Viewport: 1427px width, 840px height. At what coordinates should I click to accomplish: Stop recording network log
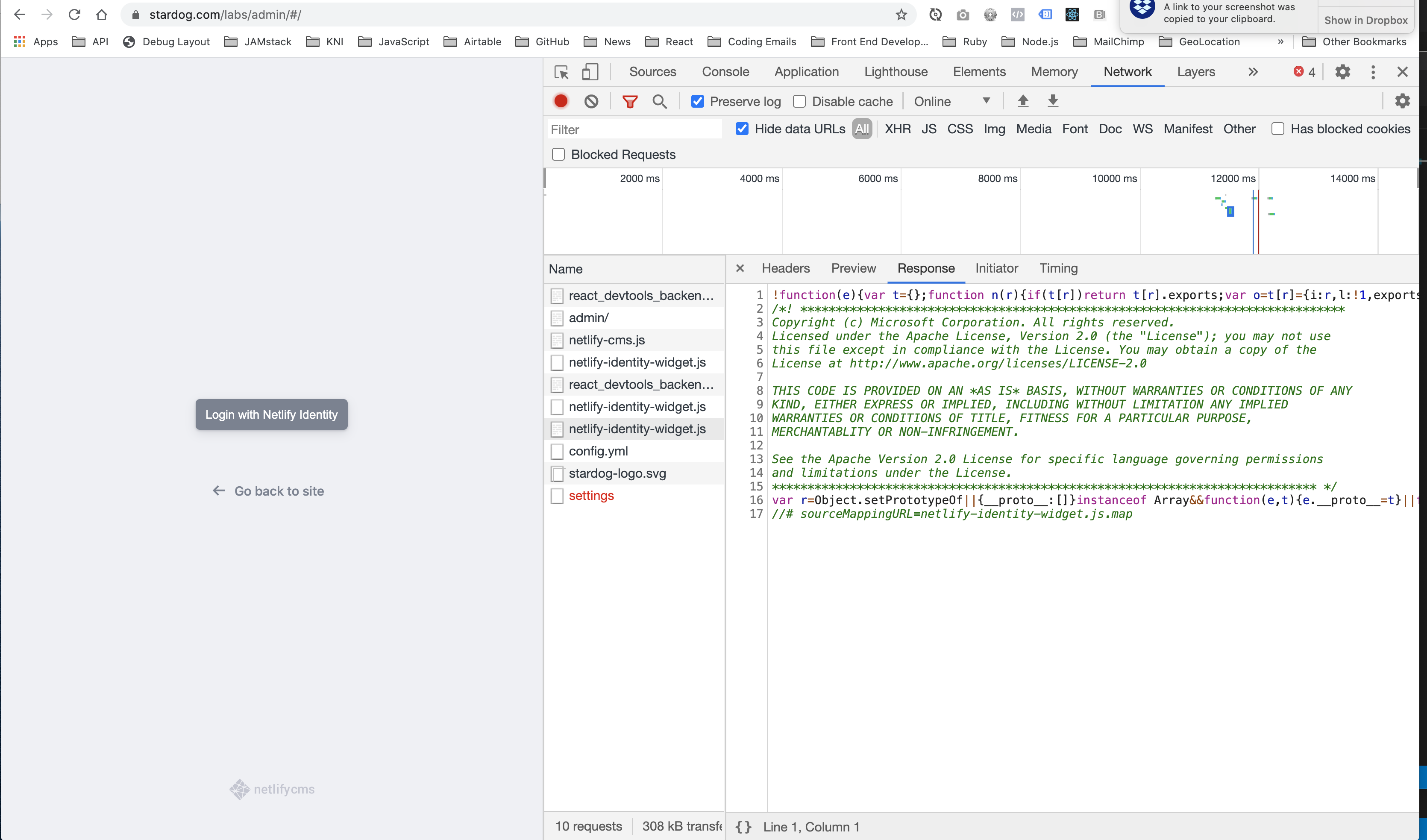tap(561, 101)
